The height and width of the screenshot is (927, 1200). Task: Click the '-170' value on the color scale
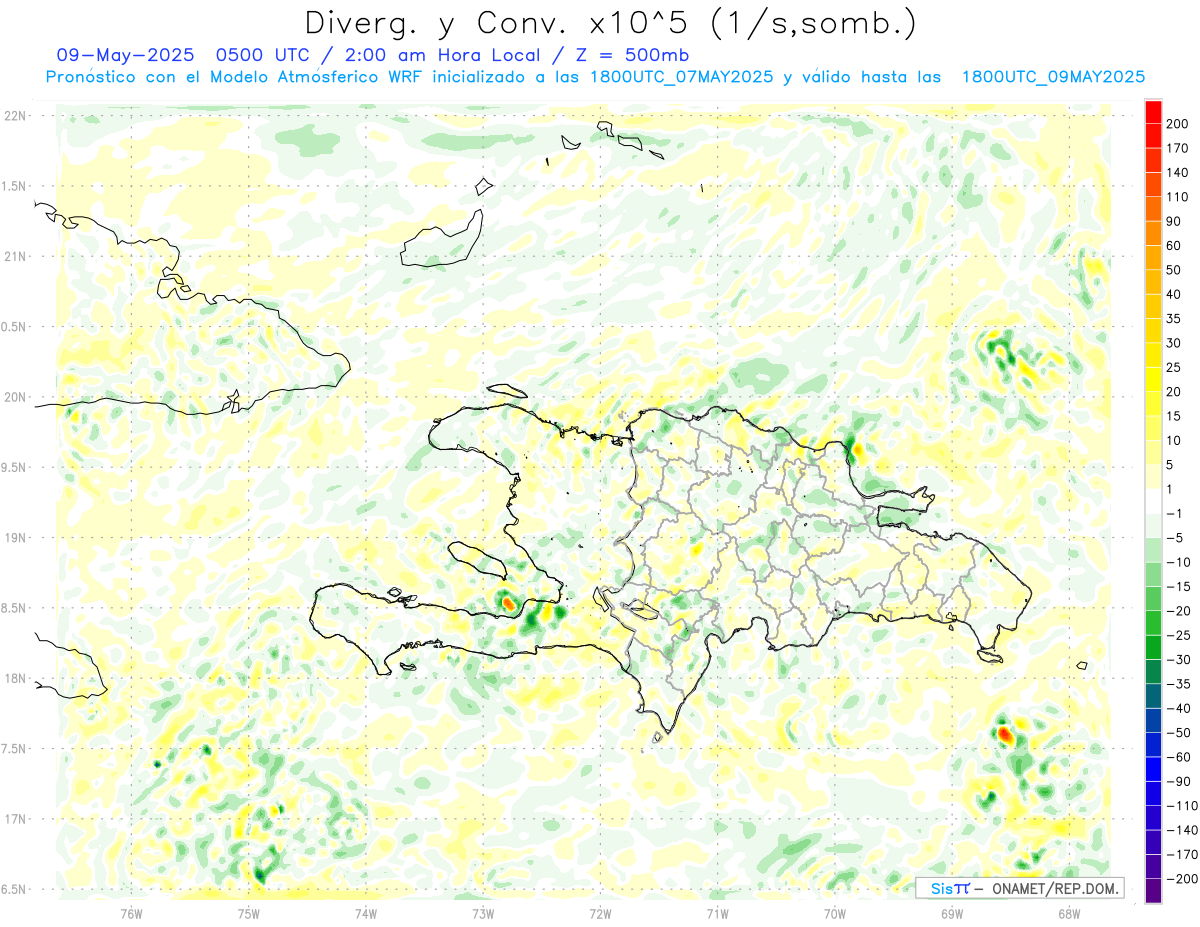[x=1182, y=854]
